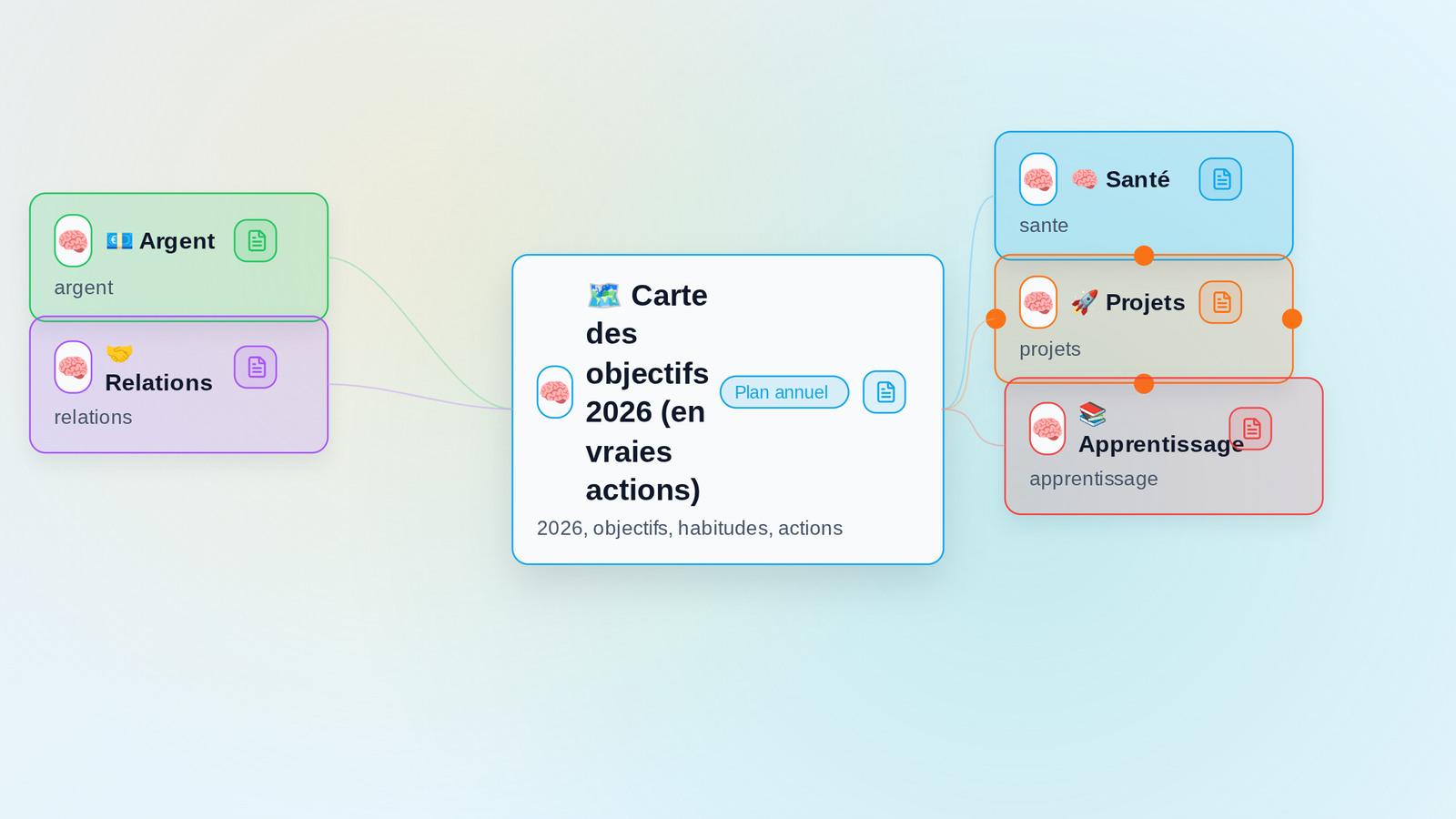
Task: Click the keyword text under the central node
Action: (x=689, y=528)
